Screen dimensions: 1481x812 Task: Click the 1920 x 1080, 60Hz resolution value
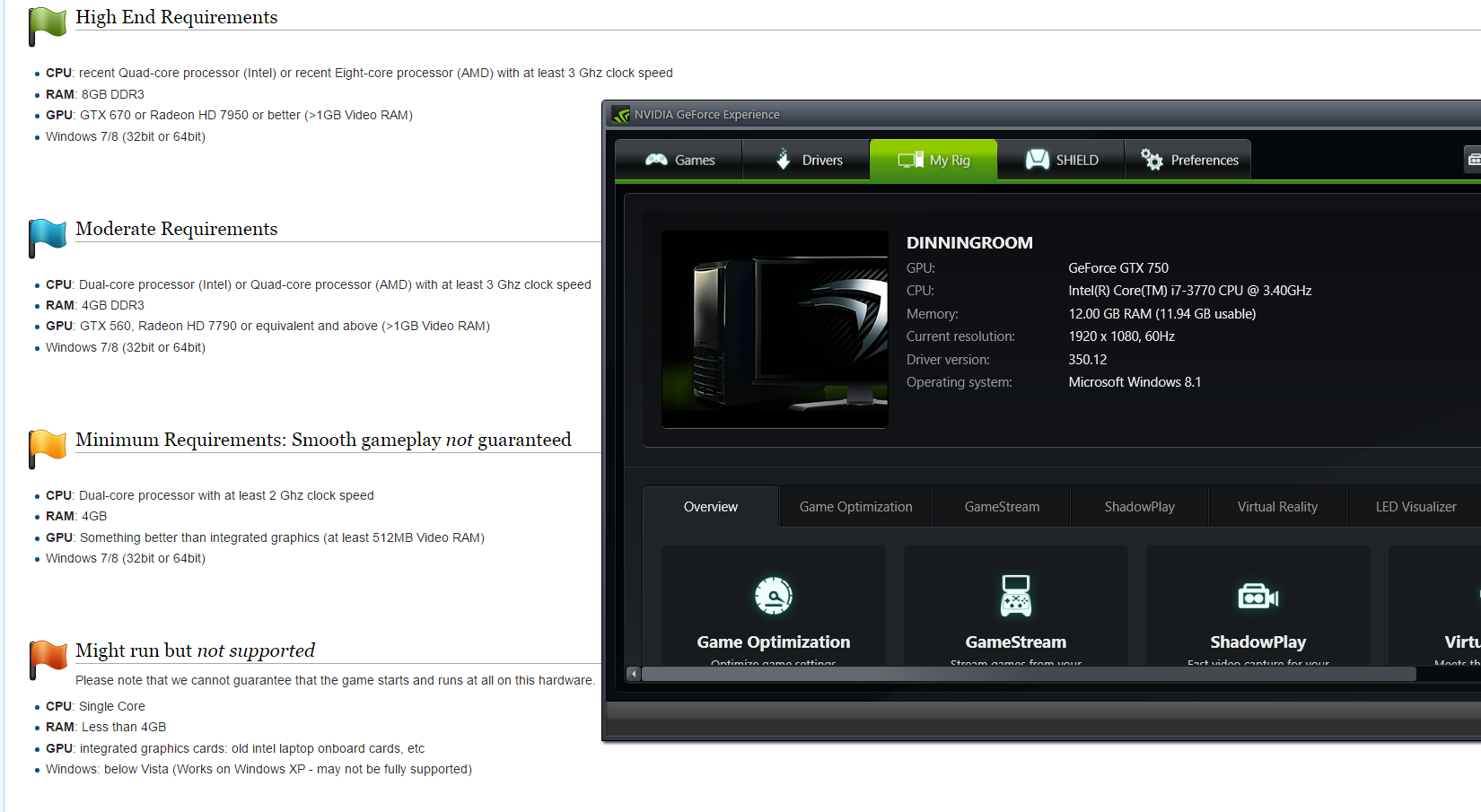pyautogui.click(x=1122, y=336)
